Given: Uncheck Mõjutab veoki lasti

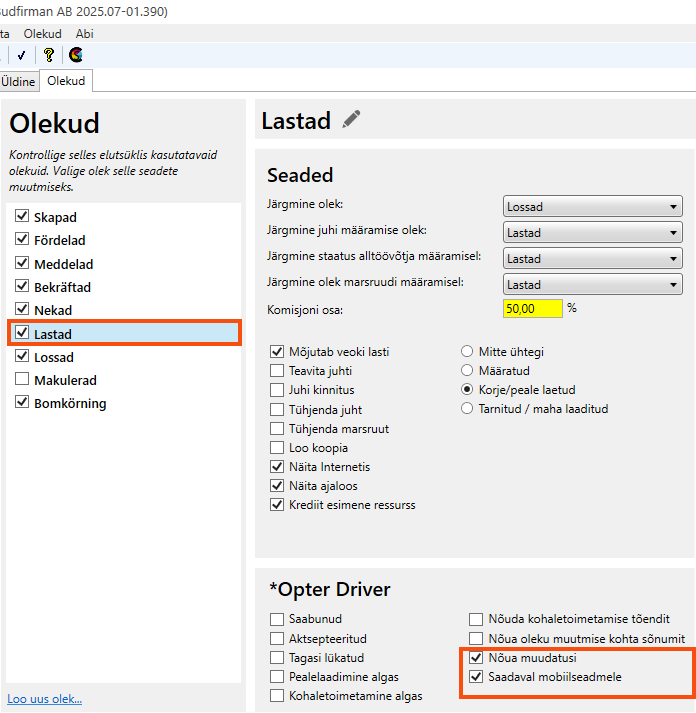Looking at the screenshot, I should pos(278,352).
